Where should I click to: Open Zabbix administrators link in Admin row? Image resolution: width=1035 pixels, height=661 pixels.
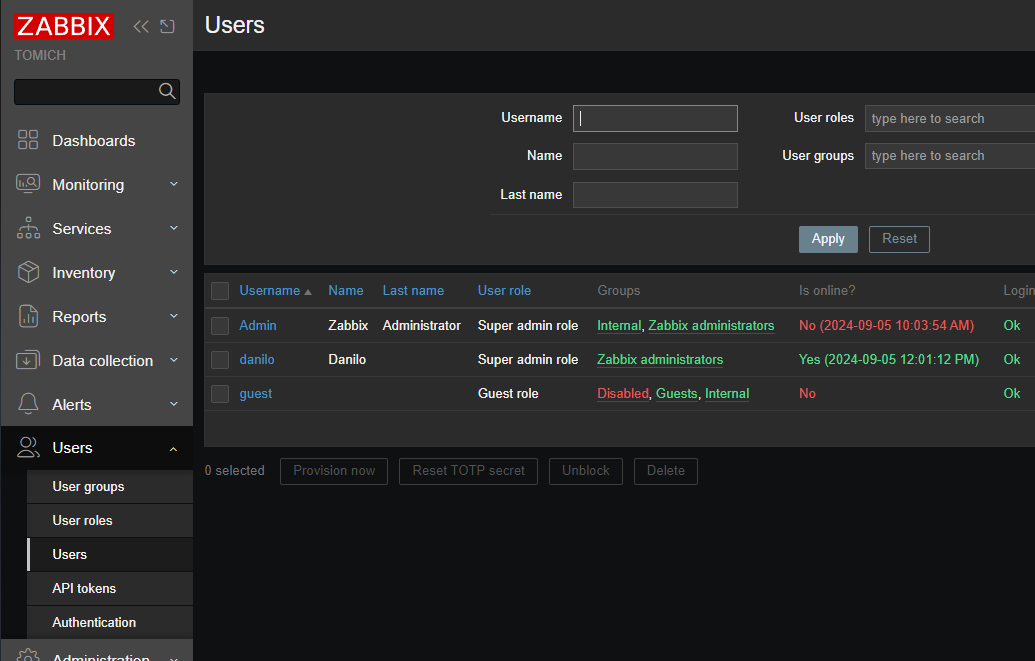click(711, 326)
